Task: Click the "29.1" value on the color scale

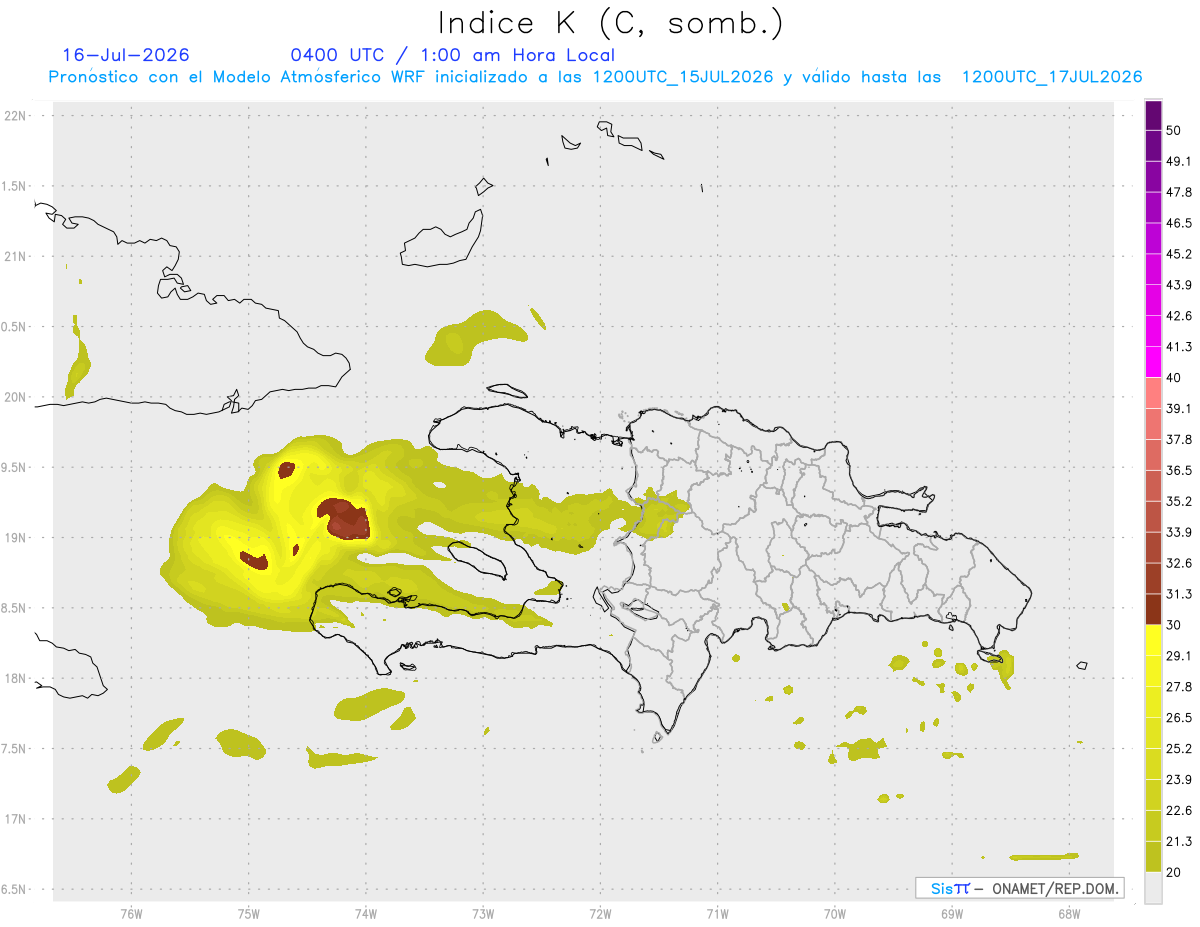Action: tap(1180, 656)
